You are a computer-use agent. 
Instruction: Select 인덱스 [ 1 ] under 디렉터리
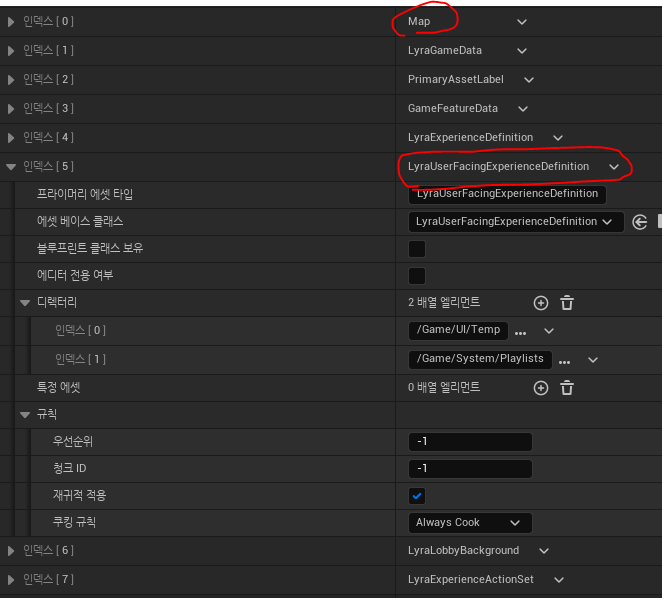click(80, 359)
